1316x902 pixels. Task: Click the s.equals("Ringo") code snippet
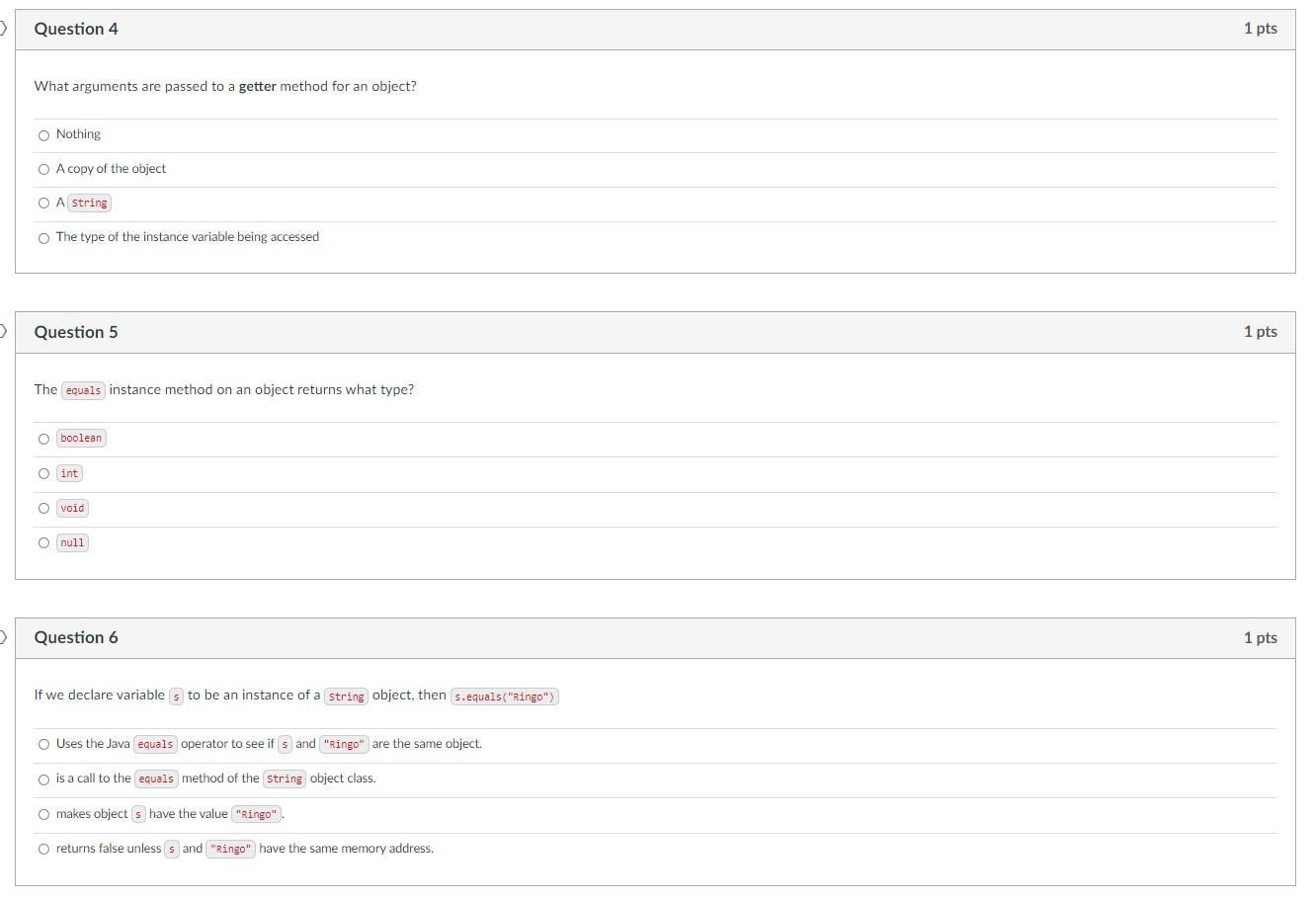point(505,697)
